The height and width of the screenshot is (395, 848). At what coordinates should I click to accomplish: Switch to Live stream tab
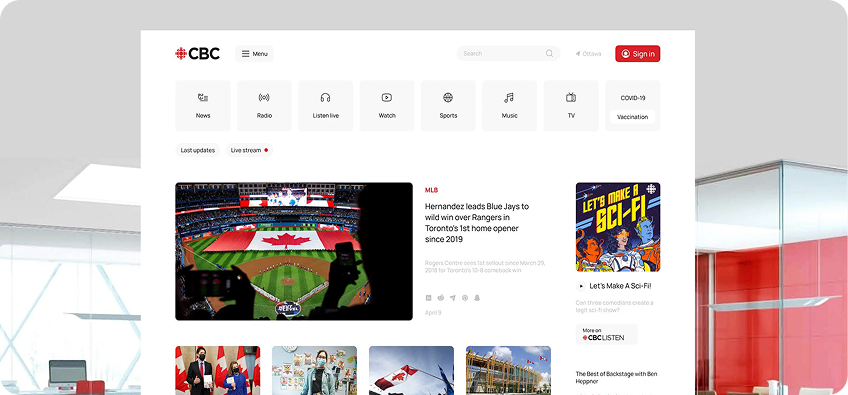point(249,150)
